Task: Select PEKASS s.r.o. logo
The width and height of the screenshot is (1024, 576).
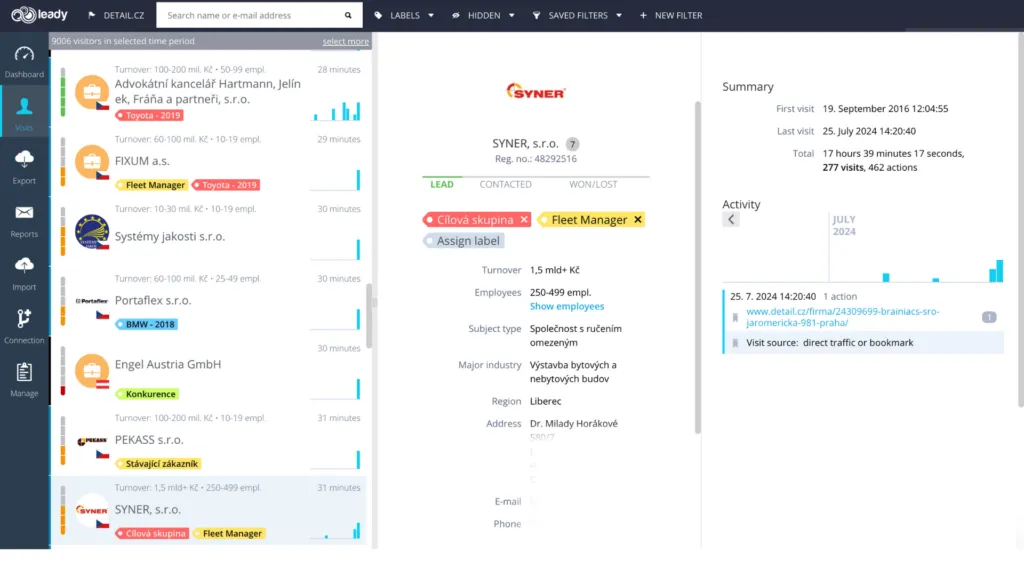Action: pos(92,441)
